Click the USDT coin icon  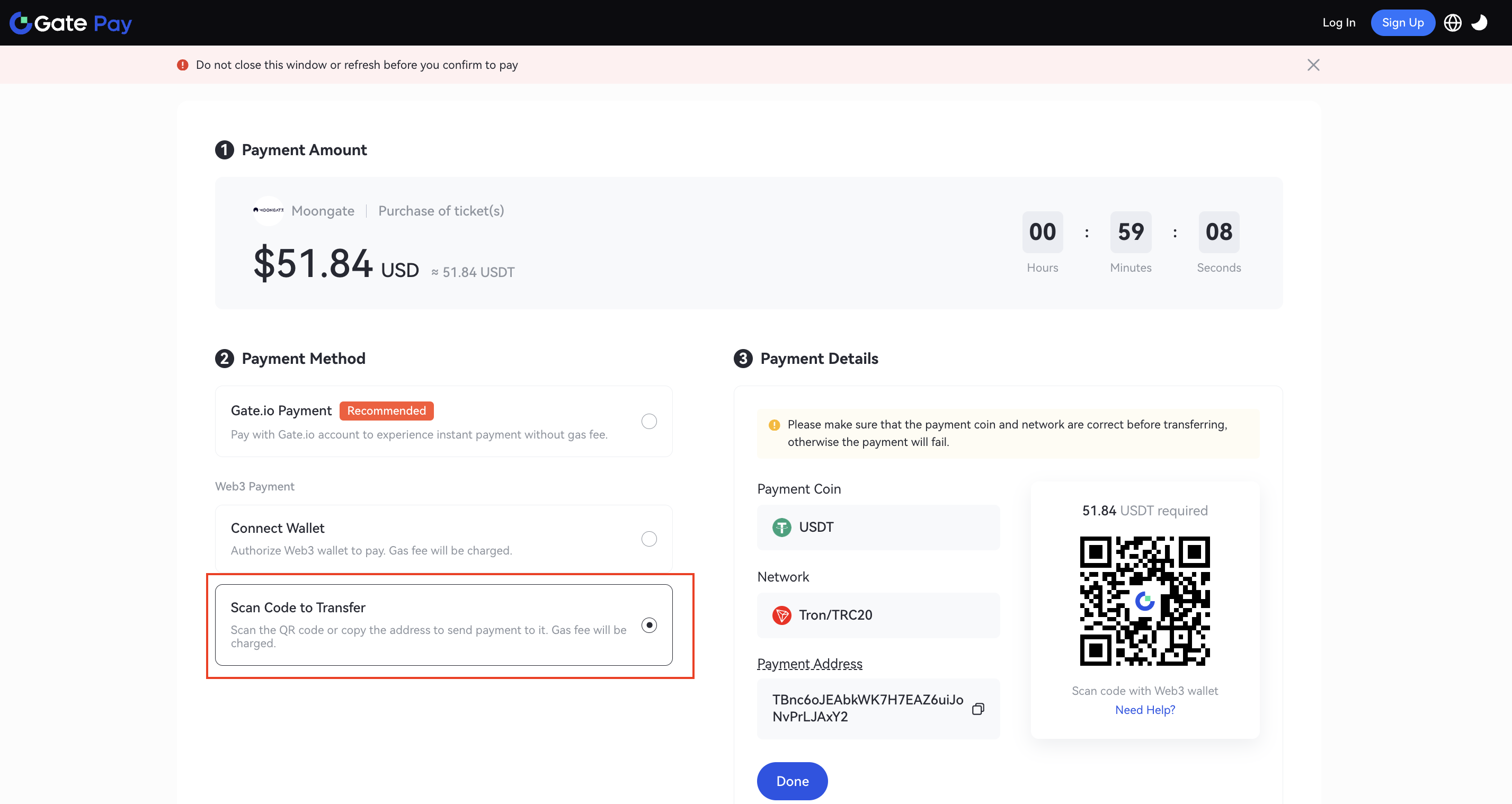click(781, 527)
